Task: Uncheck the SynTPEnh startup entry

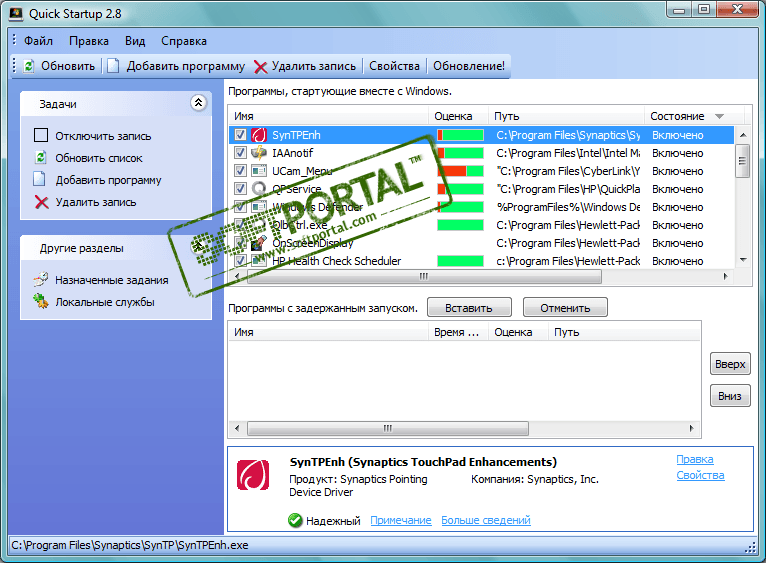Action: [x=240, y=135]
